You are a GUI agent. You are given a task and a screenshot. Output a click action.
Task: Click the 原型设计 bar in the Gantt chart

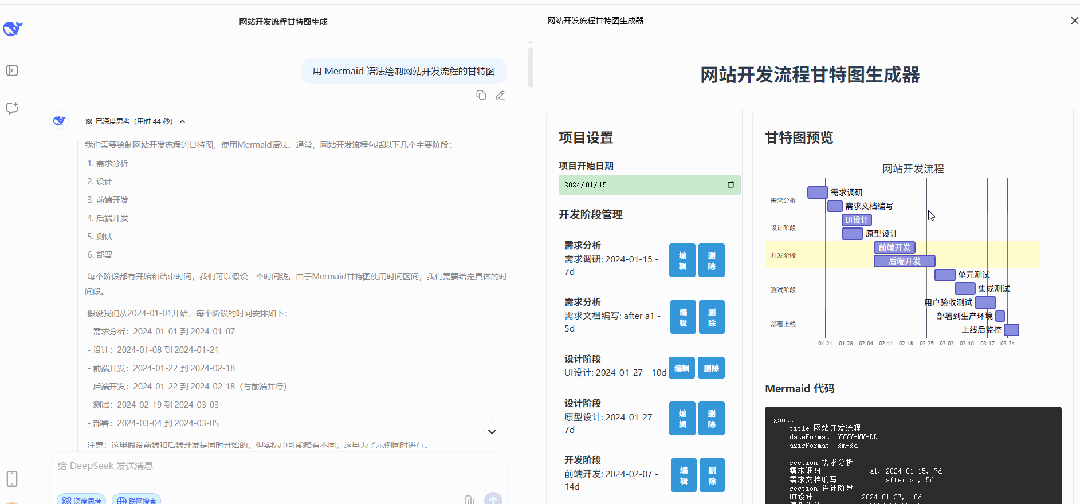[852, 233]
